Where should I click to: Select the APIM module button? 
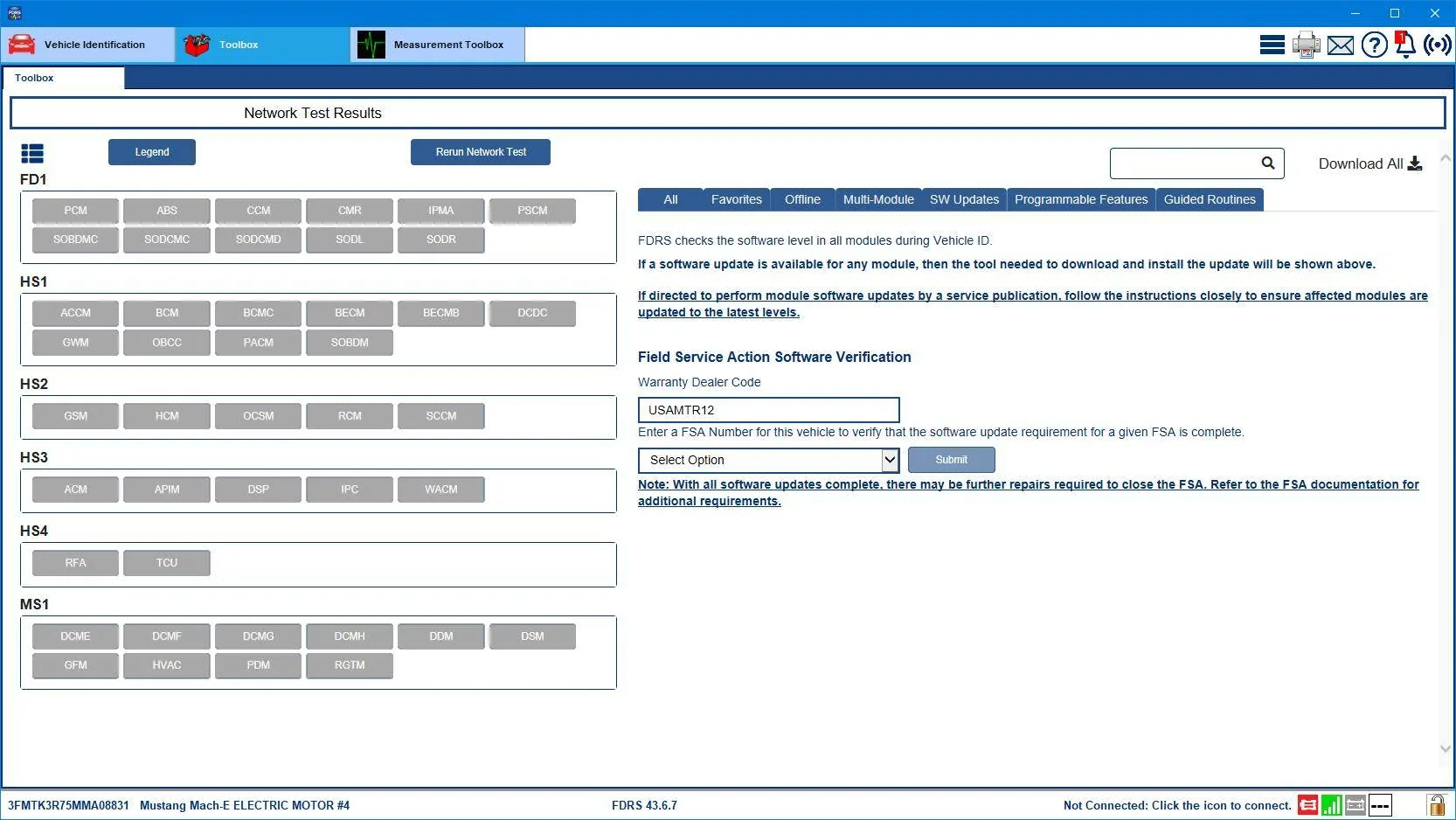(x=167, y=490)
